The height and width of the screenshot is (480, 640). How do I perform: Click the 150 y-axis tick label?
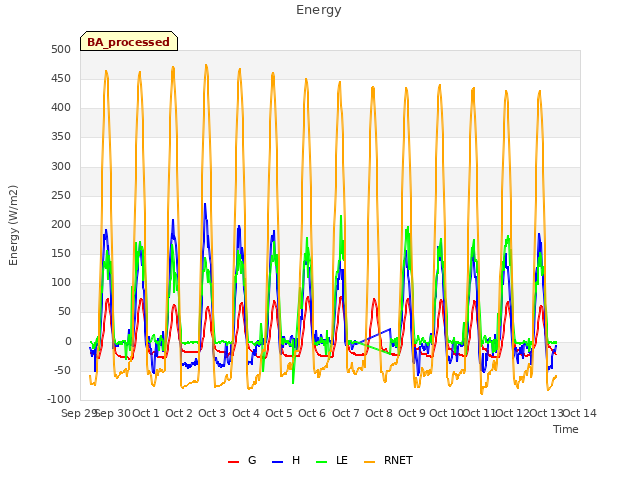(x=61, y=253)
